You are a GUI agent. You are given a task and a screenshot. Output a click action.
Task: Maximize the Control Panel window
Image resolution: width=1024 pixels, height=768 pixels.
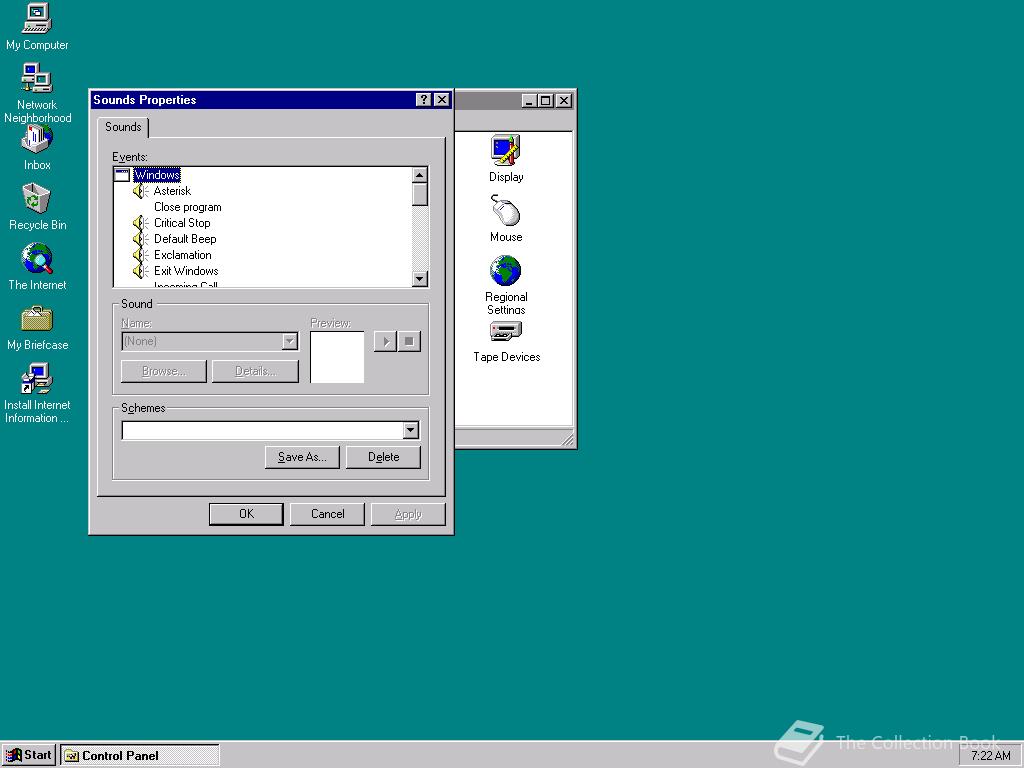[545, 101]
